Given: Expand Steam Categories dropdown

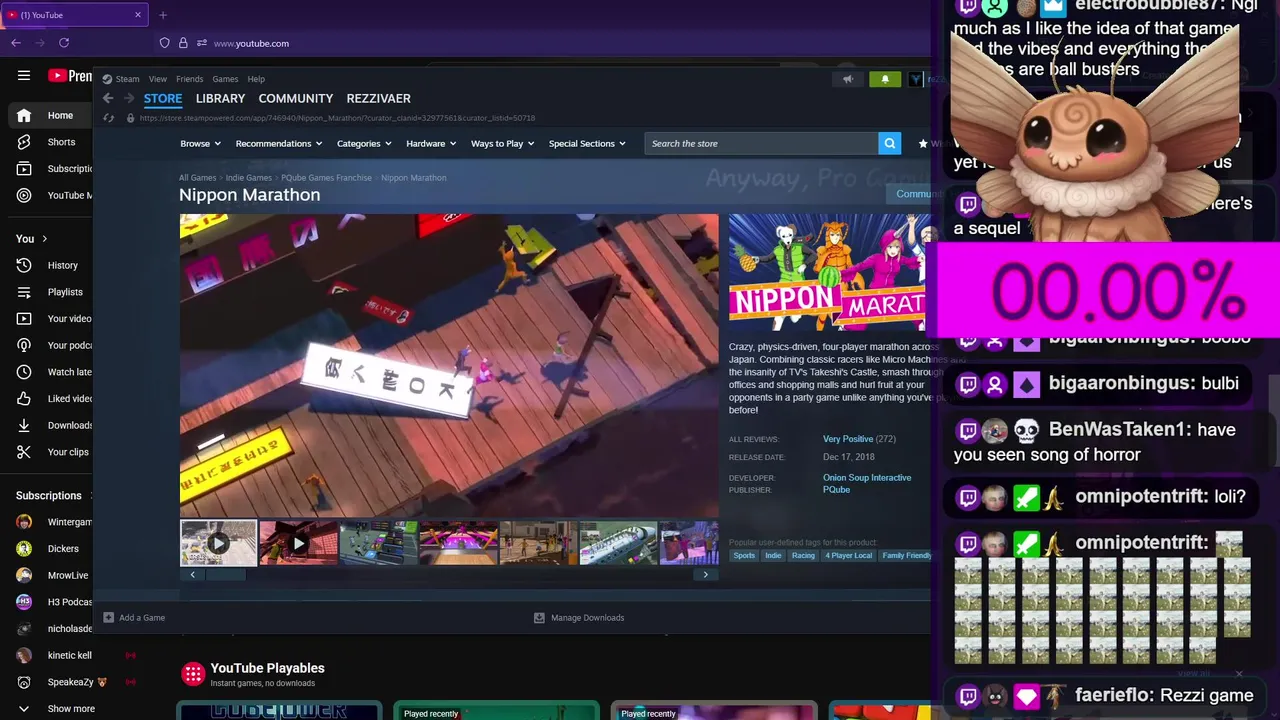Looking at the screenshot, I should (x=364, y=144).
